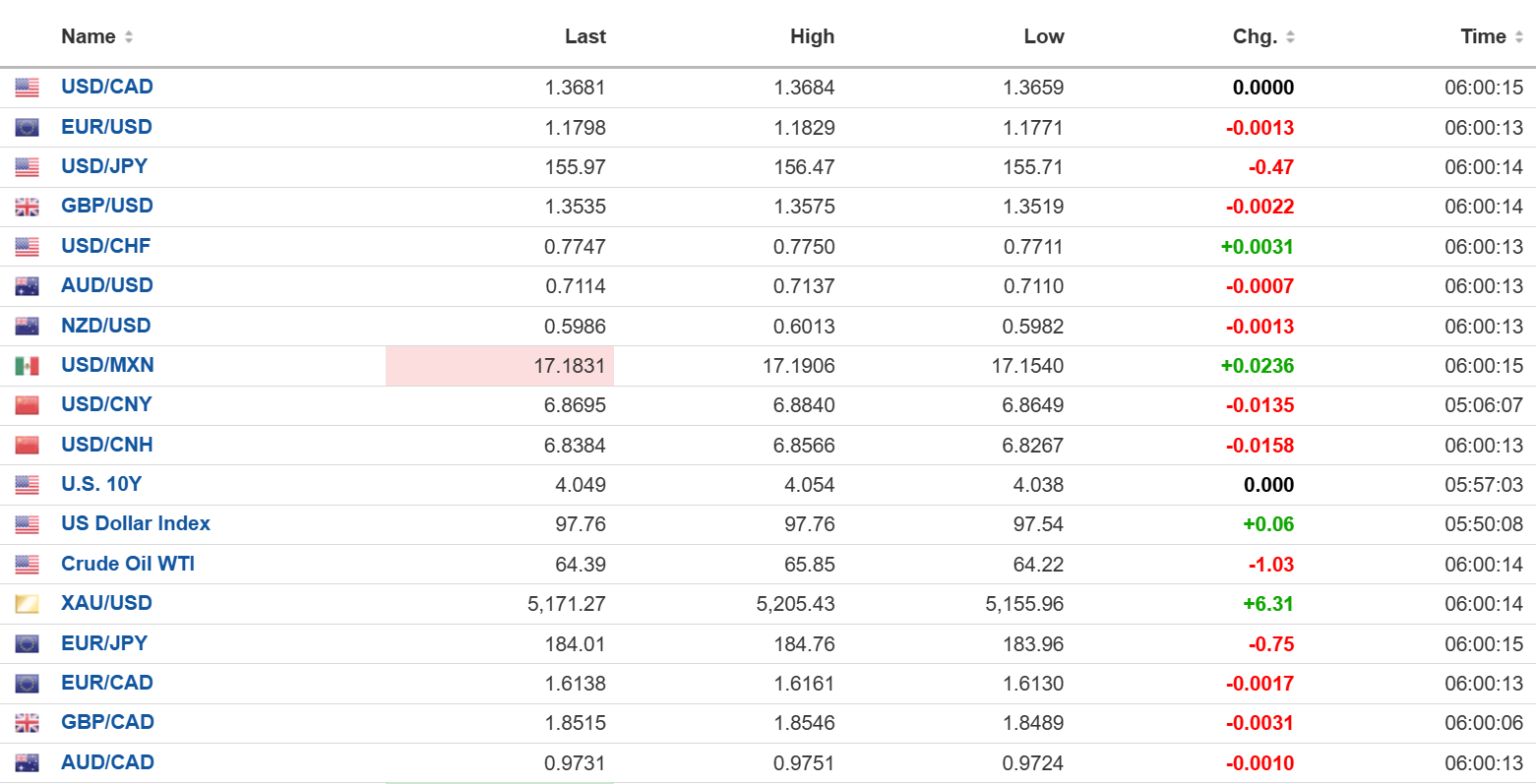
Task: Open the U.S. 10Y bond link
Action: point(101,484)
